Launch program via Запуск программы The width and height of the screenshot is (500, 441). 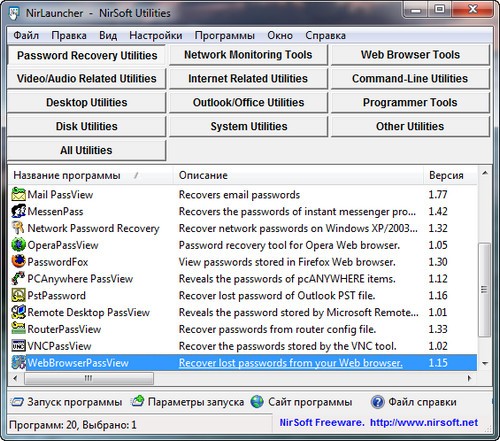[66, 402]
